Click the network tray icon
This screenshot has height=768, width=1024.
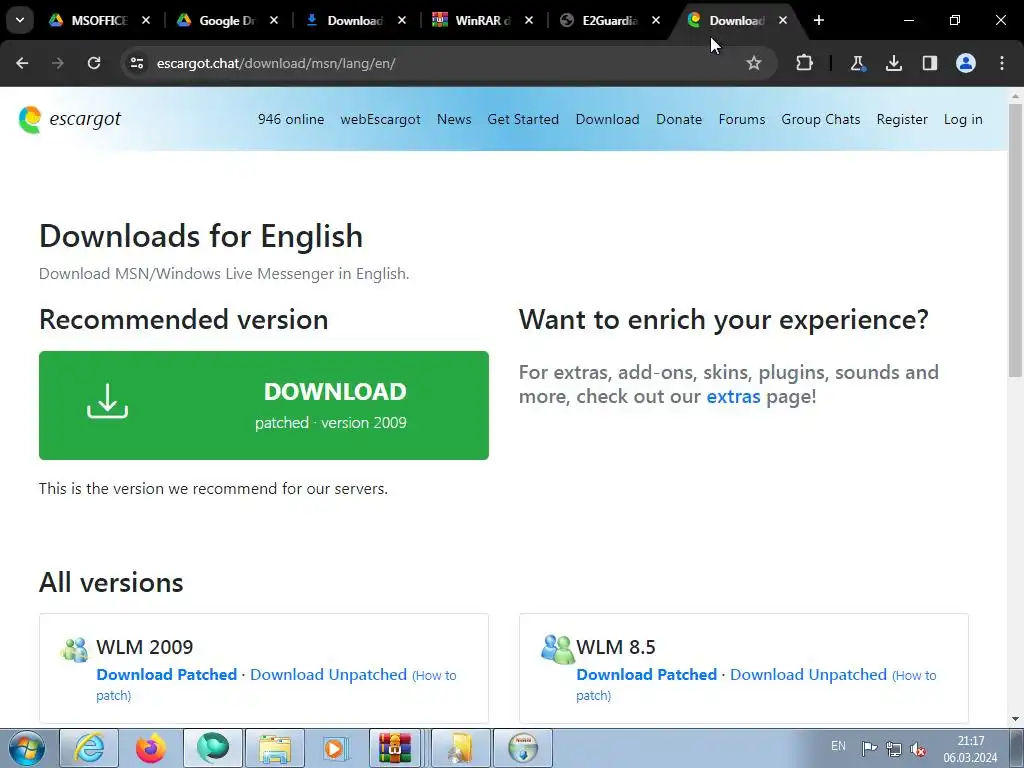[893, 748]
